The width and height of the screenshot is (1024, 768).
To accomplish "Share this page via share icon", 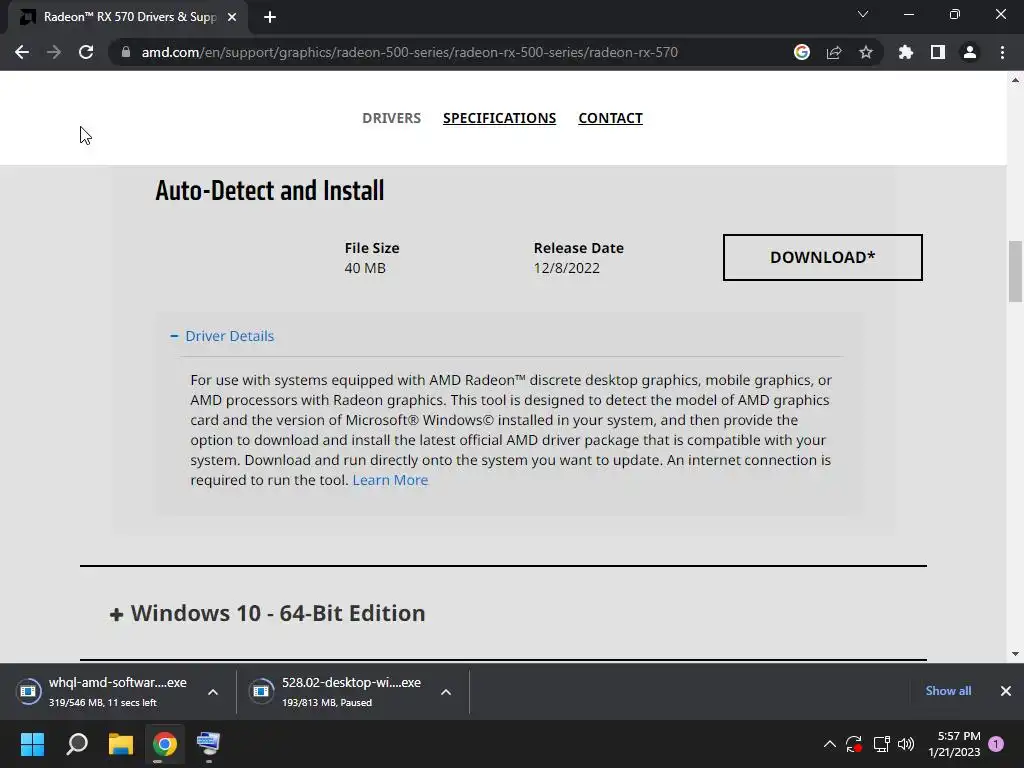I will coord(834,52).
